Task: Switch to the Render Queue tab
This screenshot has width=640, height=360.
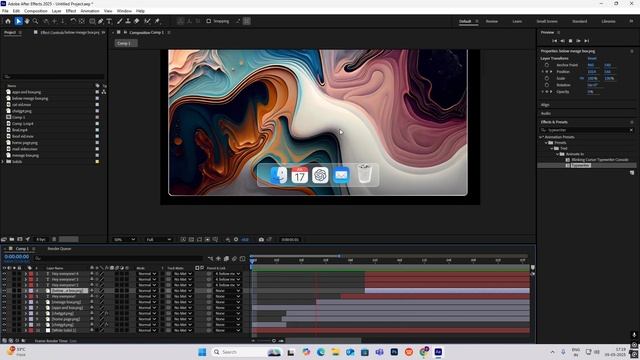Action: [x=59, y=249]
